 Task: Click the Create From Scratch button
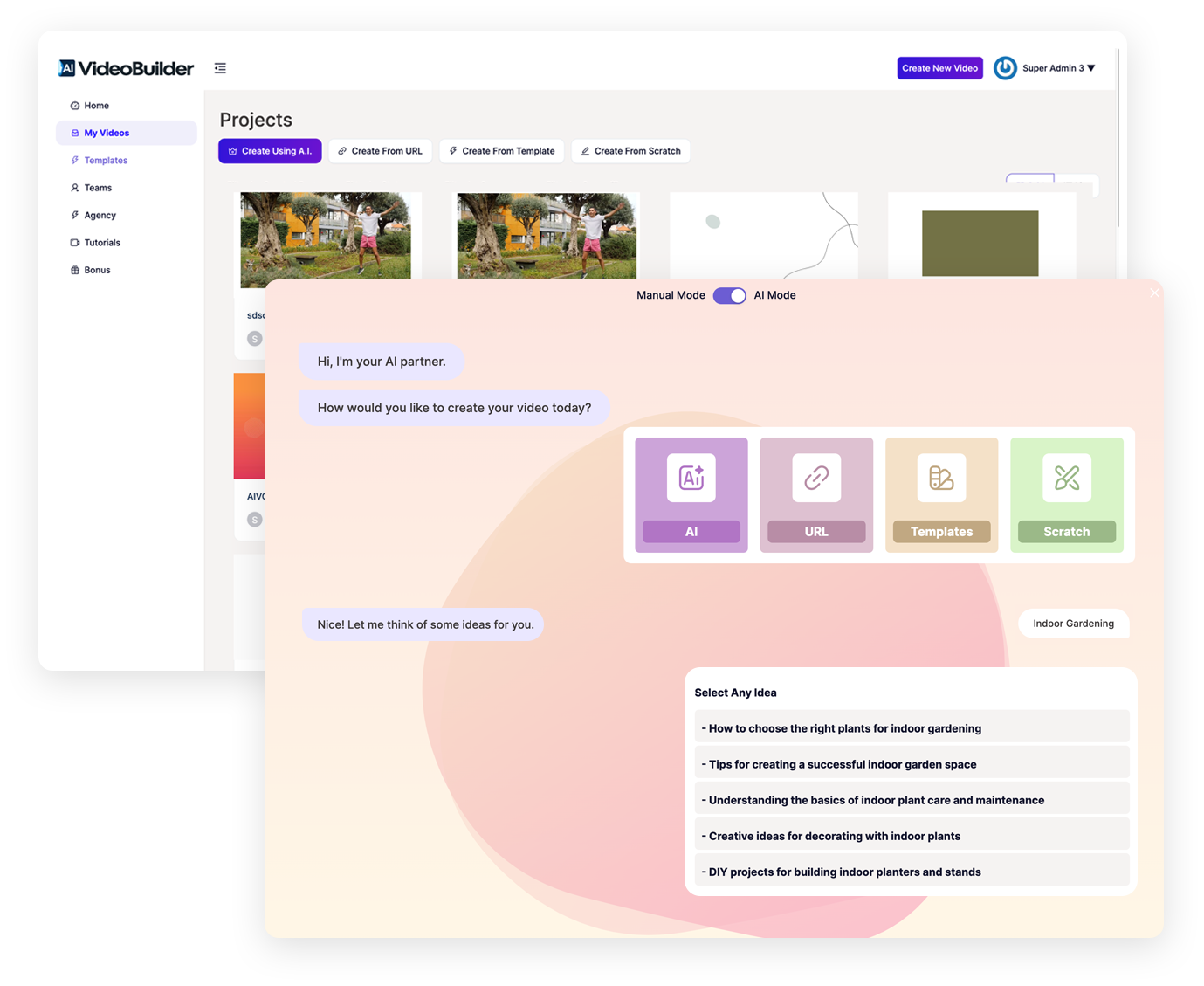[630, 151]
